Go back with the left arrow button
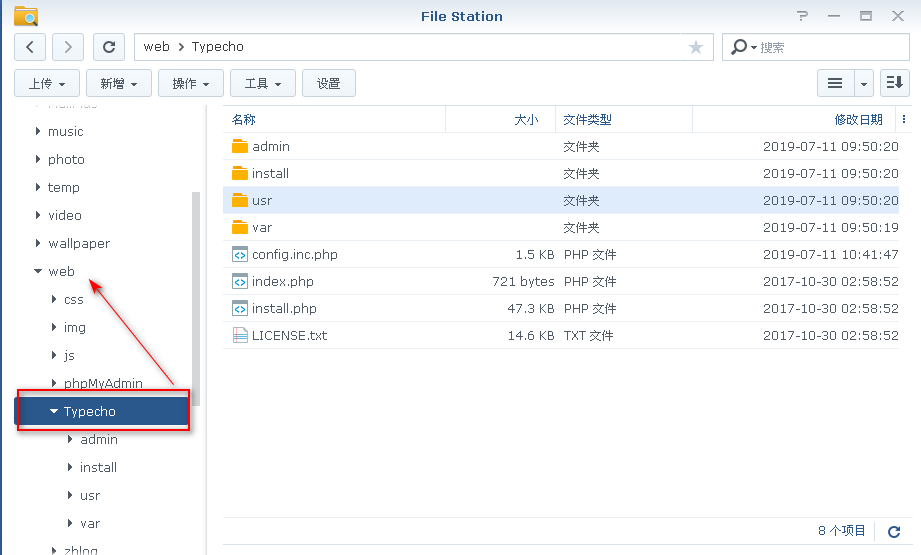Viewport: 921px width, 555px height. tap(30, 47)
